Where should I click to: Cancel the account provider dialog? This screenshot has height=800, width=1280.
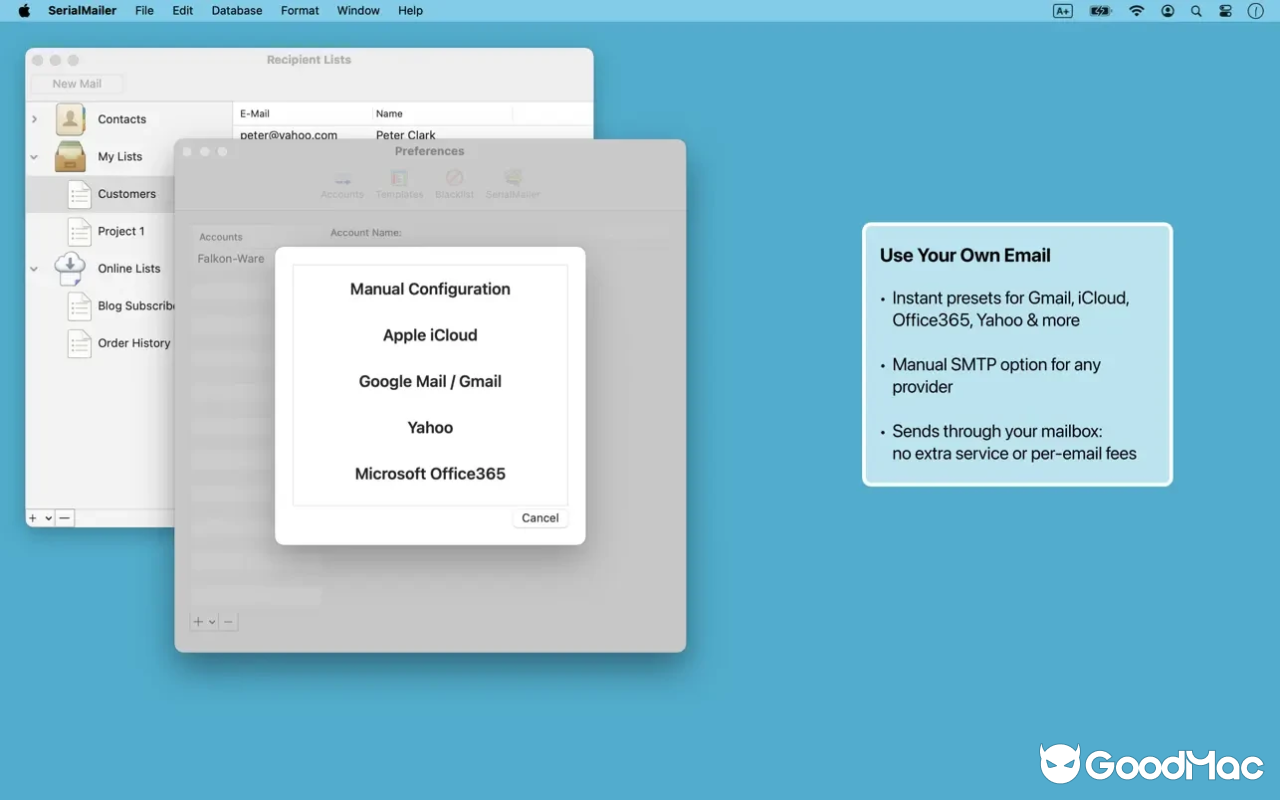click(540, 517)
